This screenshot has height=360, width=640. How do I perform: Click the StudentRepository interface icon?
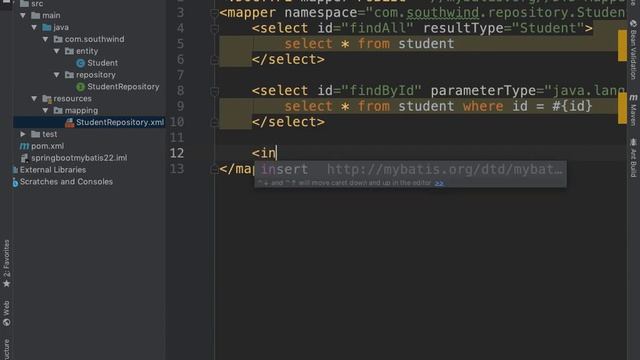(80, 87)
